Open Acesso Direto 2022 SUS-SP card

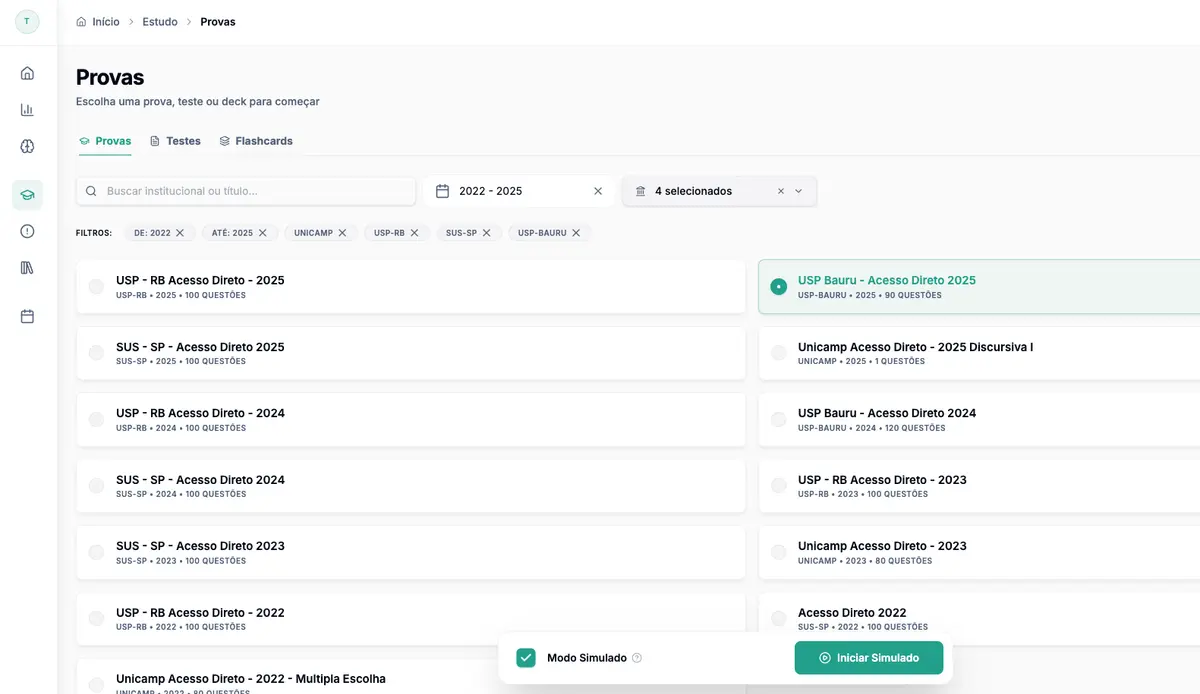pyautogui.click(x=979, y=619)
